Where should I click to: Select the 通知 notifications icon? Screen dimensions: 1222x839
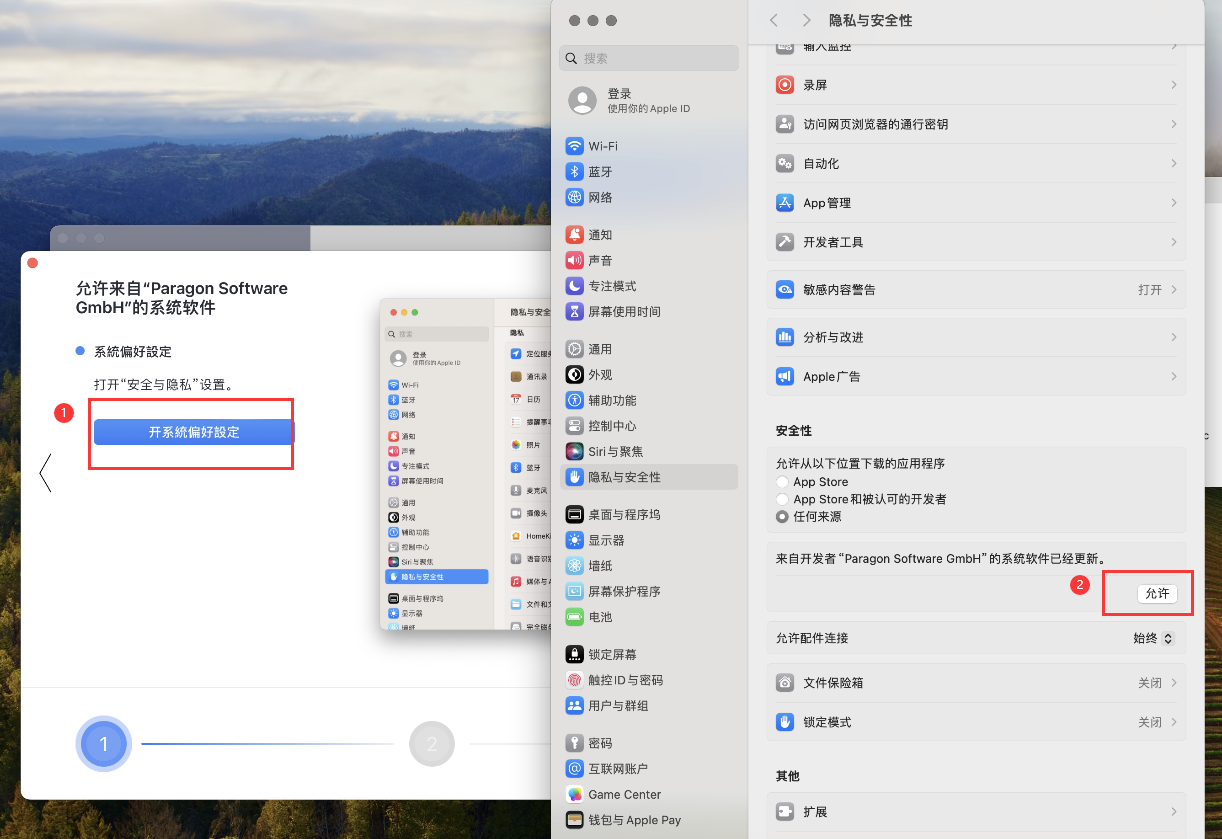point(574,235)
